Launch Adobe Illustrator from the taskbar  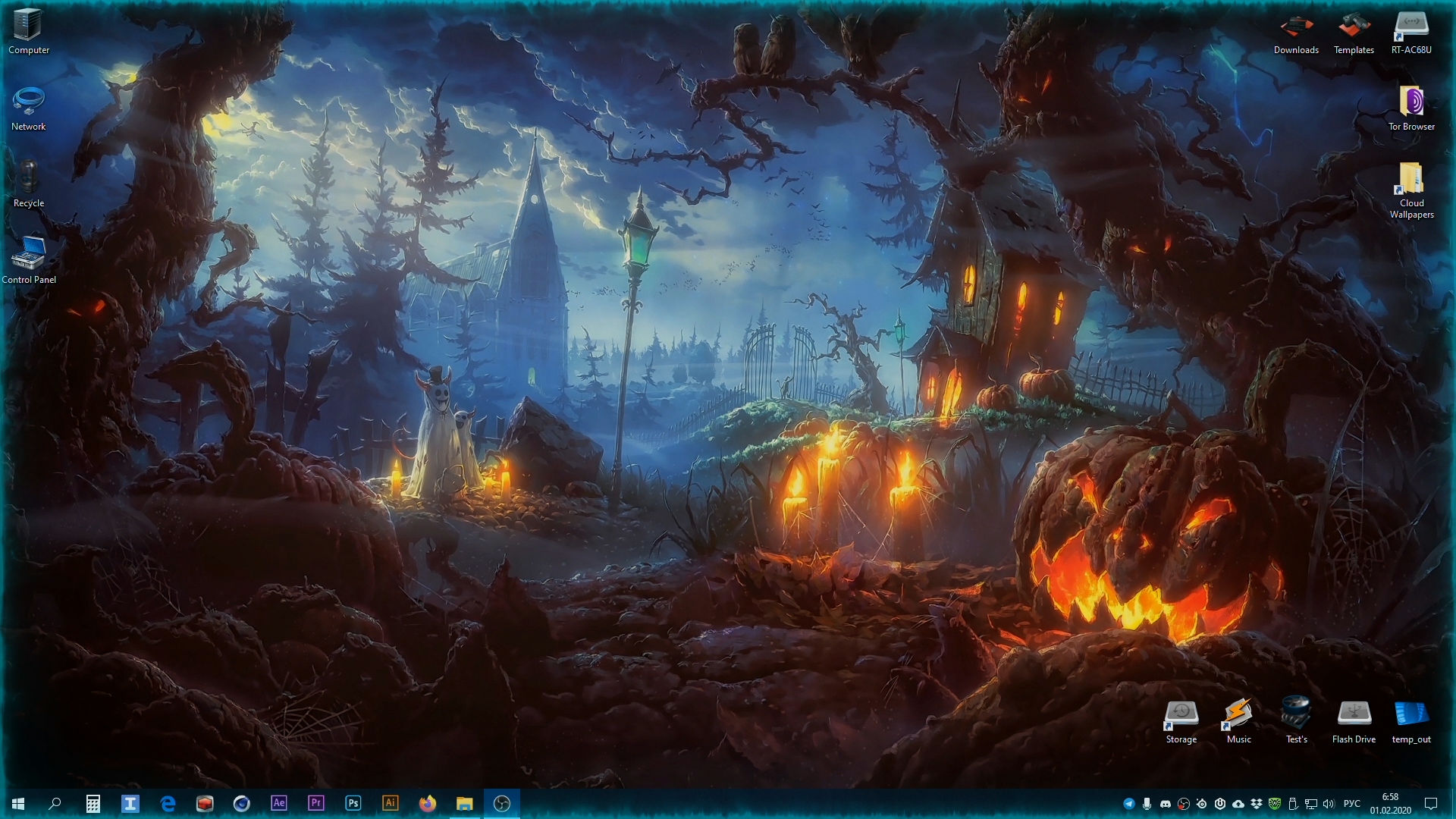click(x=391, y=803)
